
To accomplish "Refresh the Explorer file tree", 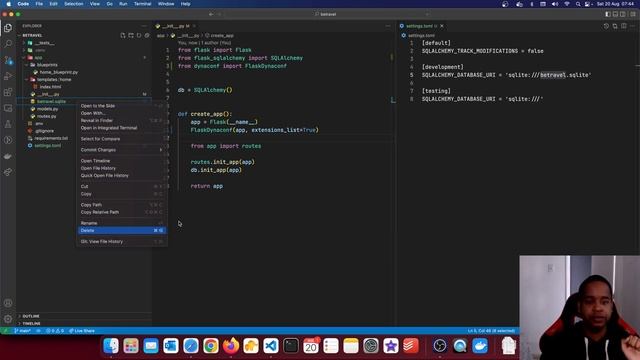I will point(139,36).
